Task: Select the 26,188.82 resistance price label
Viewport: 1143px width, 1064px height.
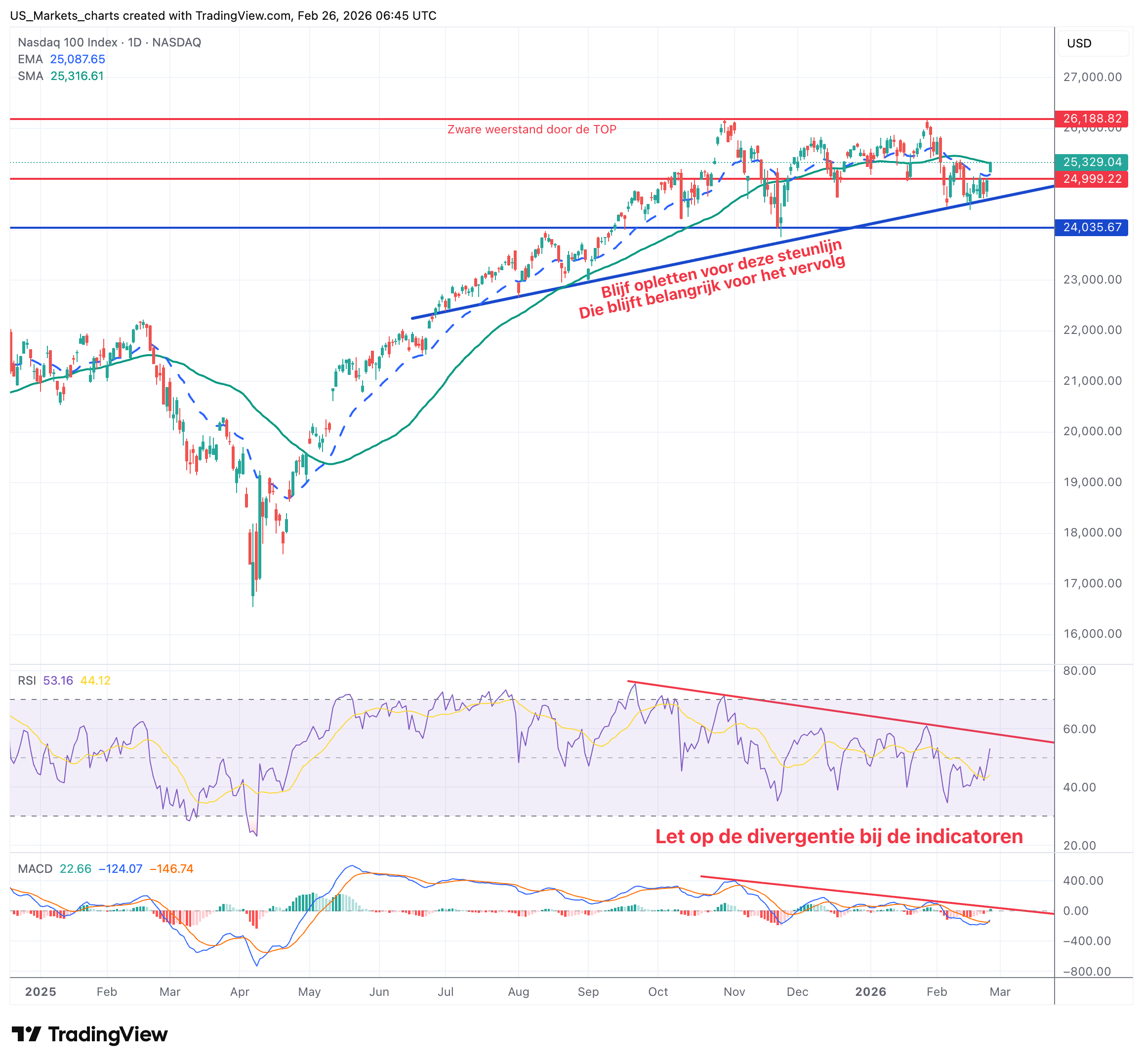Action: pos(1092,119)
